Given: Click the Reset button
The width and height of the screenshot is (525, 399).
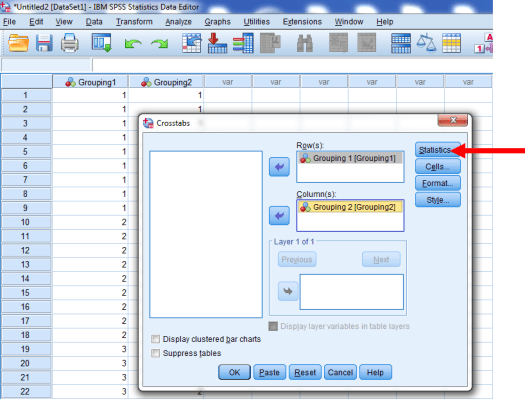Looking at the screenshot, I should pyautogui.click(x=305, y=372).
